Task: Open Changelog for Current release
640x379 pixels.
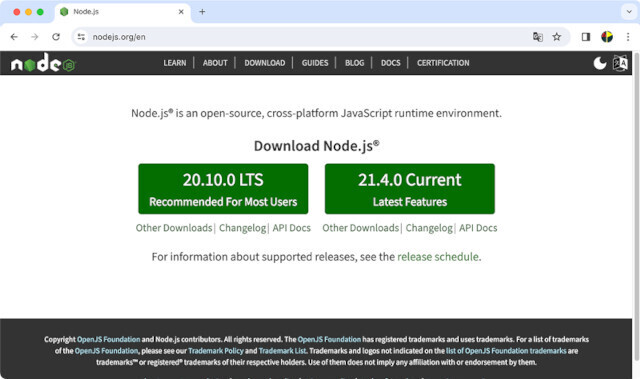Action: [x=429, y=228]
